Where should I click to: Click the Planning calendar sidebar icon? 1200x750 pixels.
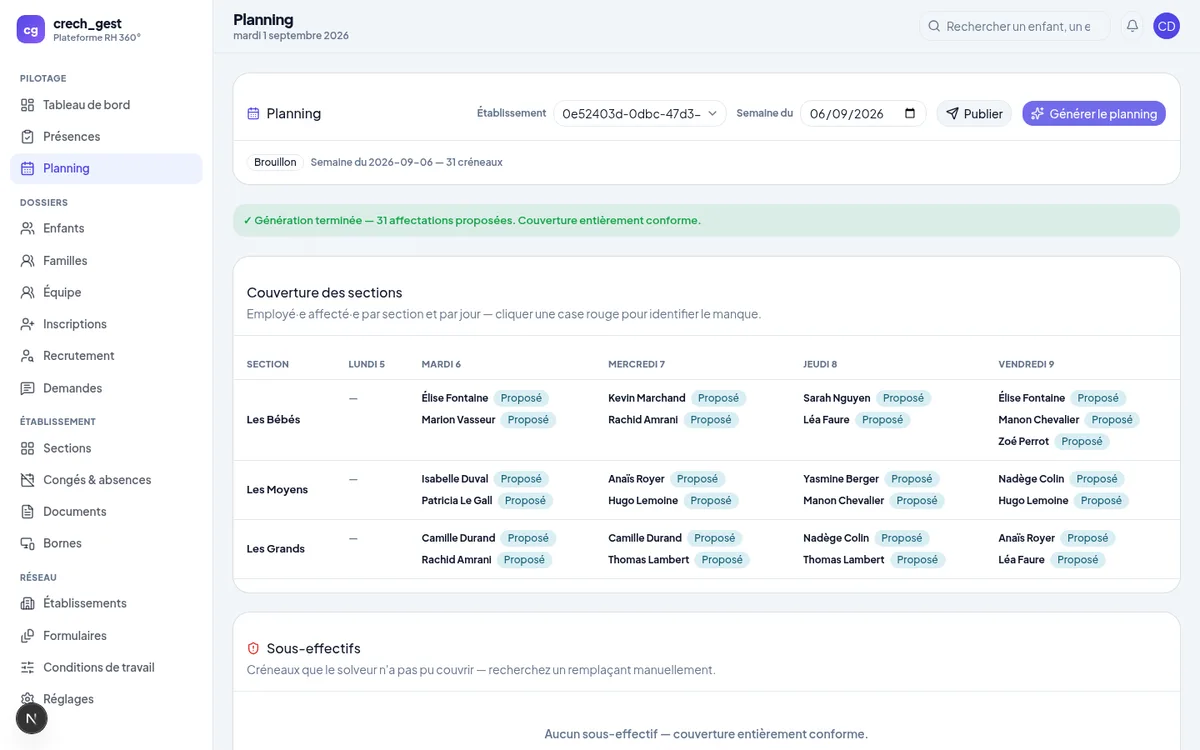pyautogui.click(x=28, y=169)
